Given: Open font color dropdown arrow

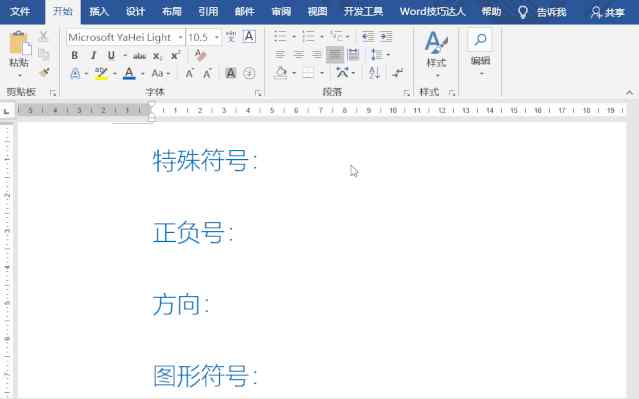Looking at the screenshot, I should pyautogui.click(x=143, y=74).
